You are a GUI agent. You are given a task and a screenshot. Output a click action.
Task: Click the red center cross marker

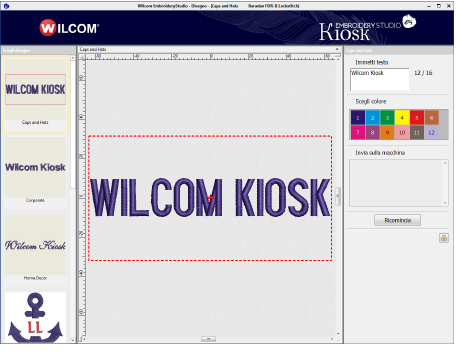[210, 199]
